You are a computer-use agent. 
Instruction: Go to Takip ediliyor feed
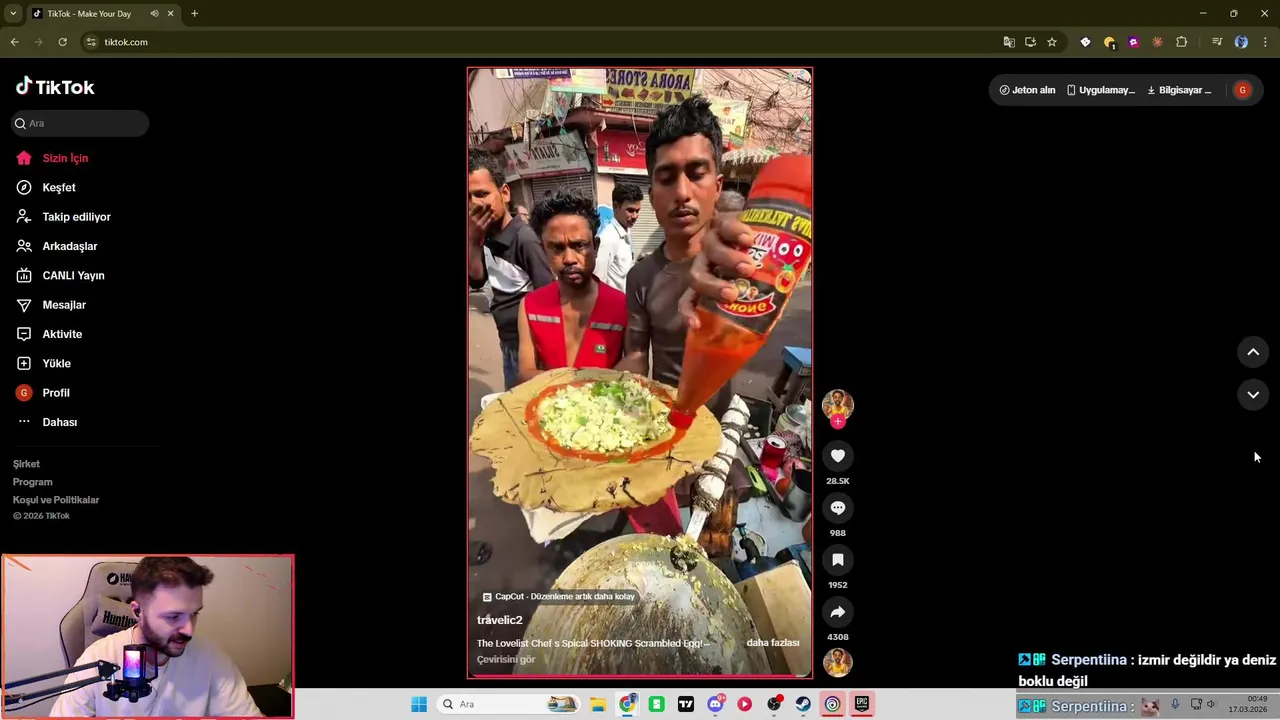pyautogui.click(x=63, y=217)
